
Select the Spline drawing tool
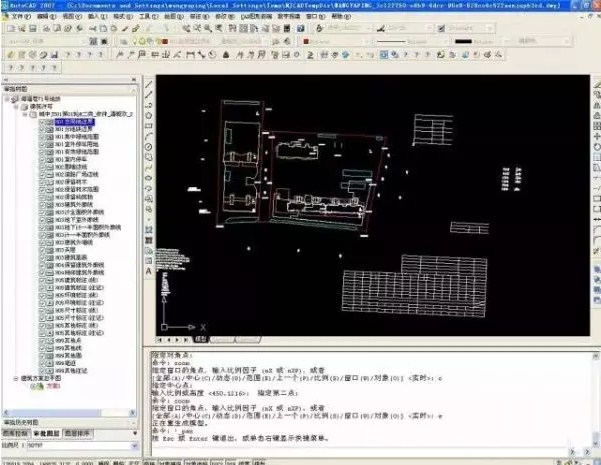click(x=149, y=168)
